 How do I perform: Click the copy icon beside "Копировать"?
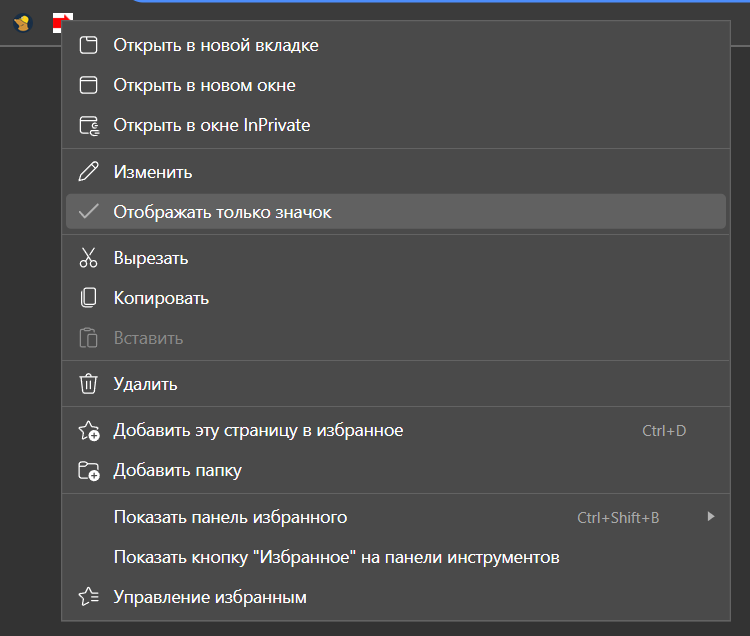(89, 298)
